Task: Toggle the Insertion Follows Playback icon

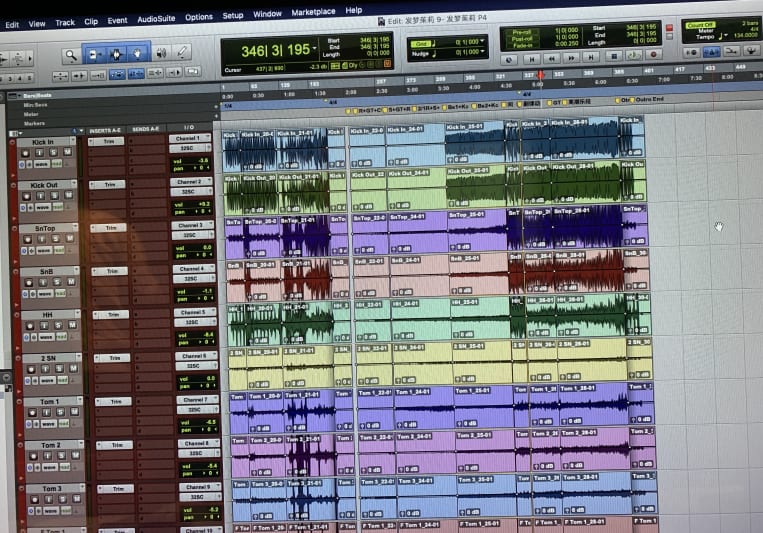Action: (174, 73)
